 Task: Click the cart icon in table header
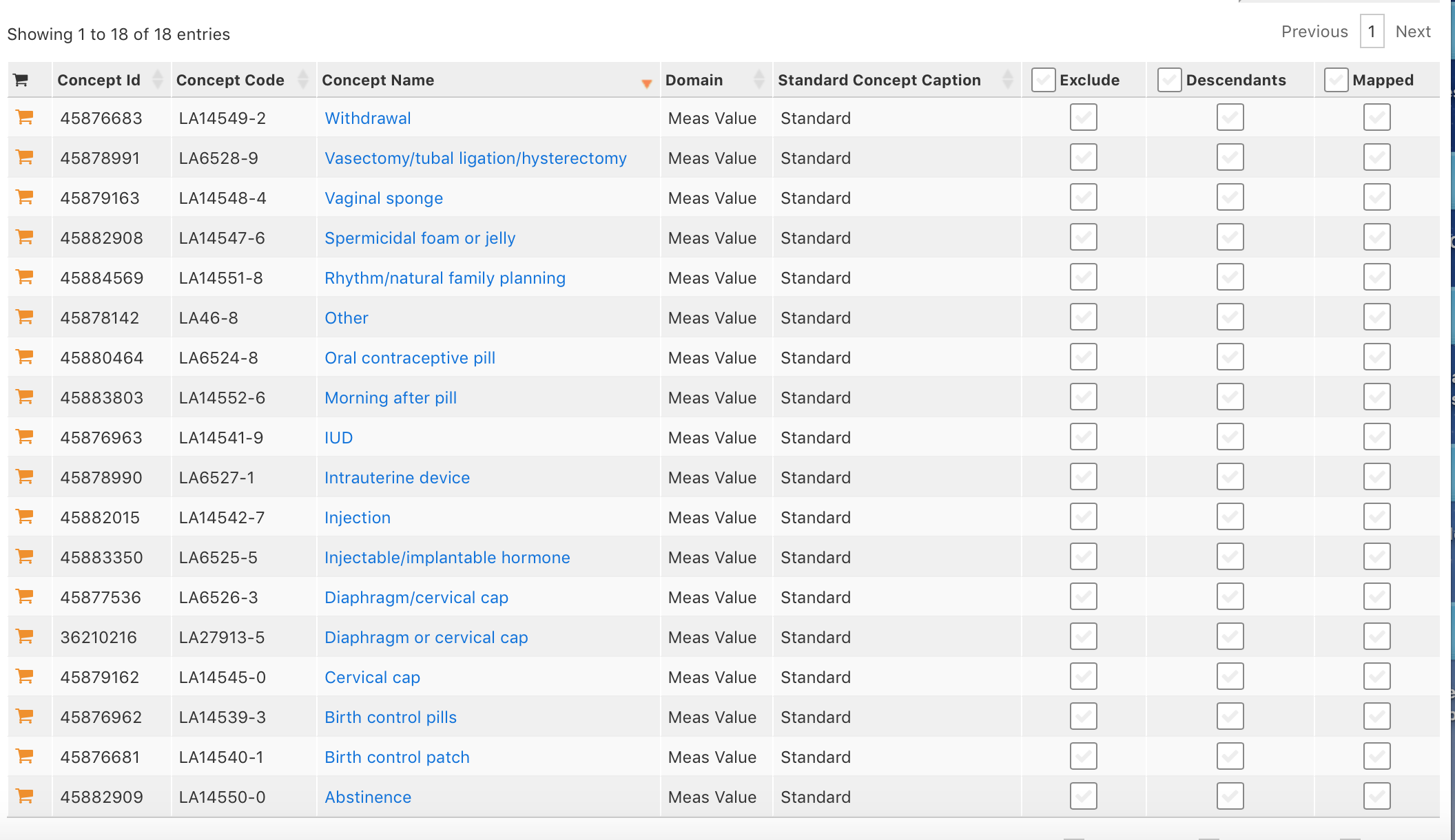tap(21, 81)
